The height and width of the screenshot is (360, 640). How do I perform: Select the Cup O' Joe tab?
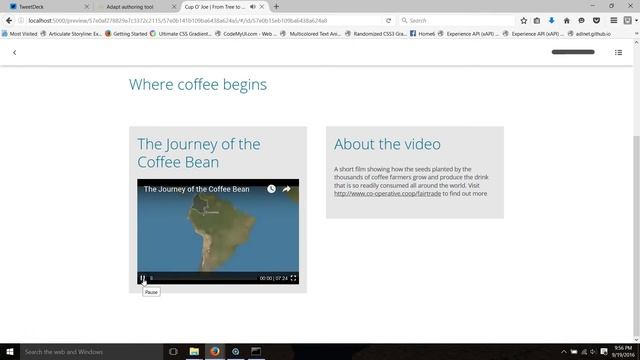[215, 7]
